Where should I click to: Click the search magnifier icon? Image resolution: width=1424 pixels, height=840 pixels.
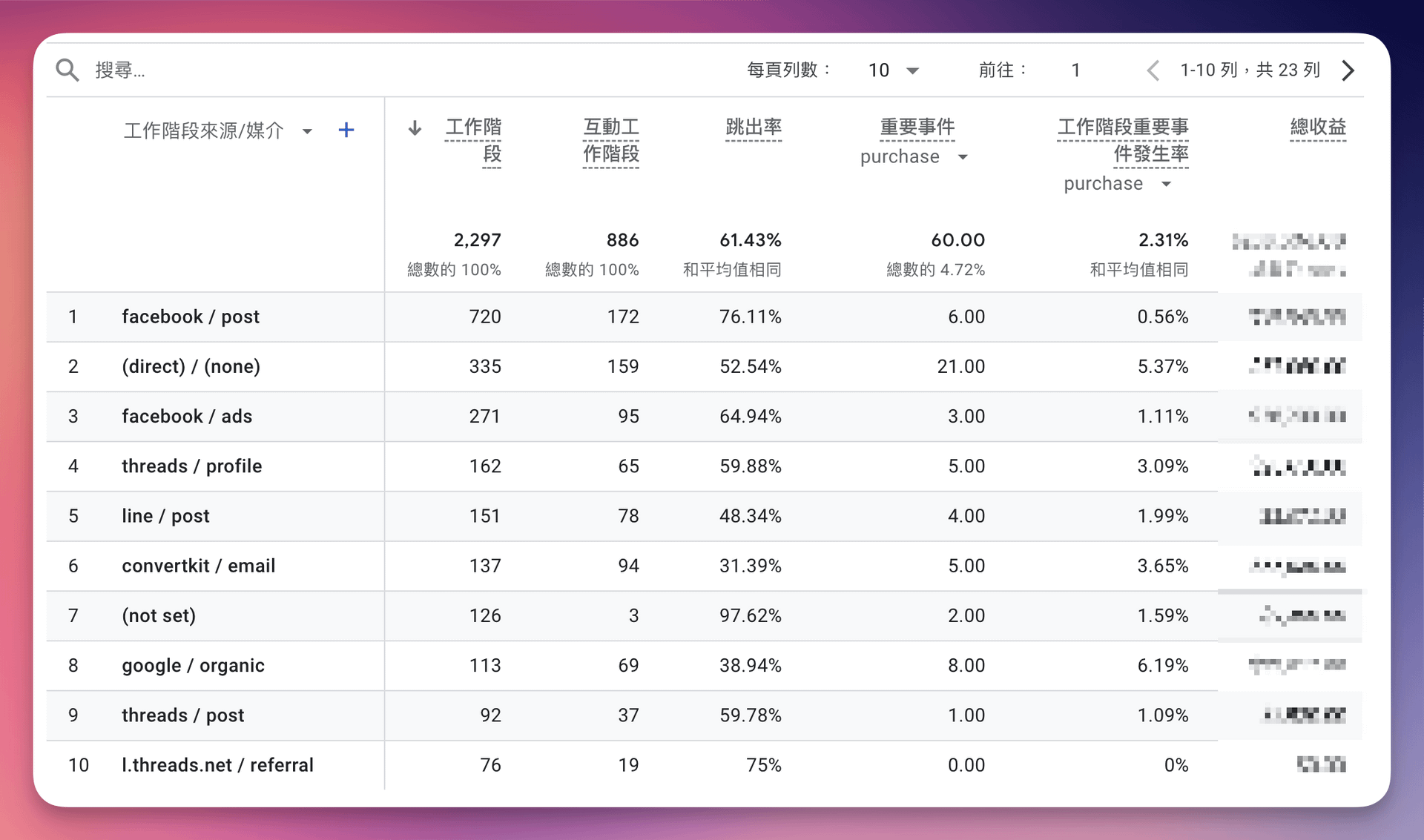[x=67, y=70]
